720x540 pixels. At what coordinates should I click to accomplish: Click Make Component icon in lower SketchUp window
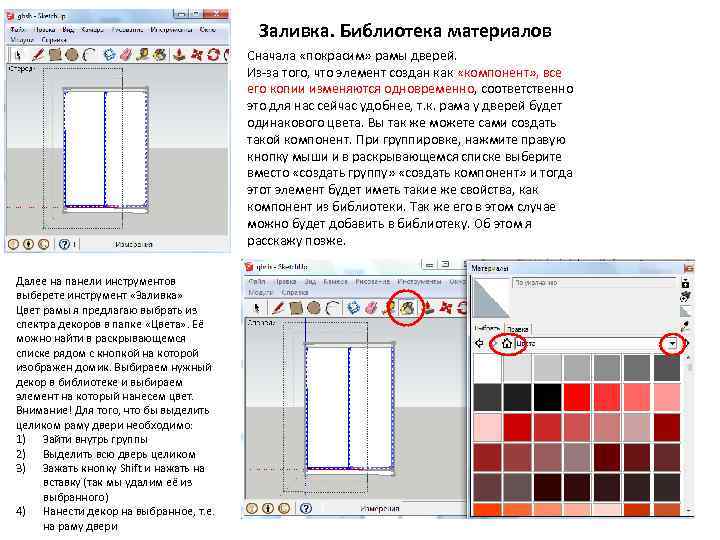coord(353,307)
